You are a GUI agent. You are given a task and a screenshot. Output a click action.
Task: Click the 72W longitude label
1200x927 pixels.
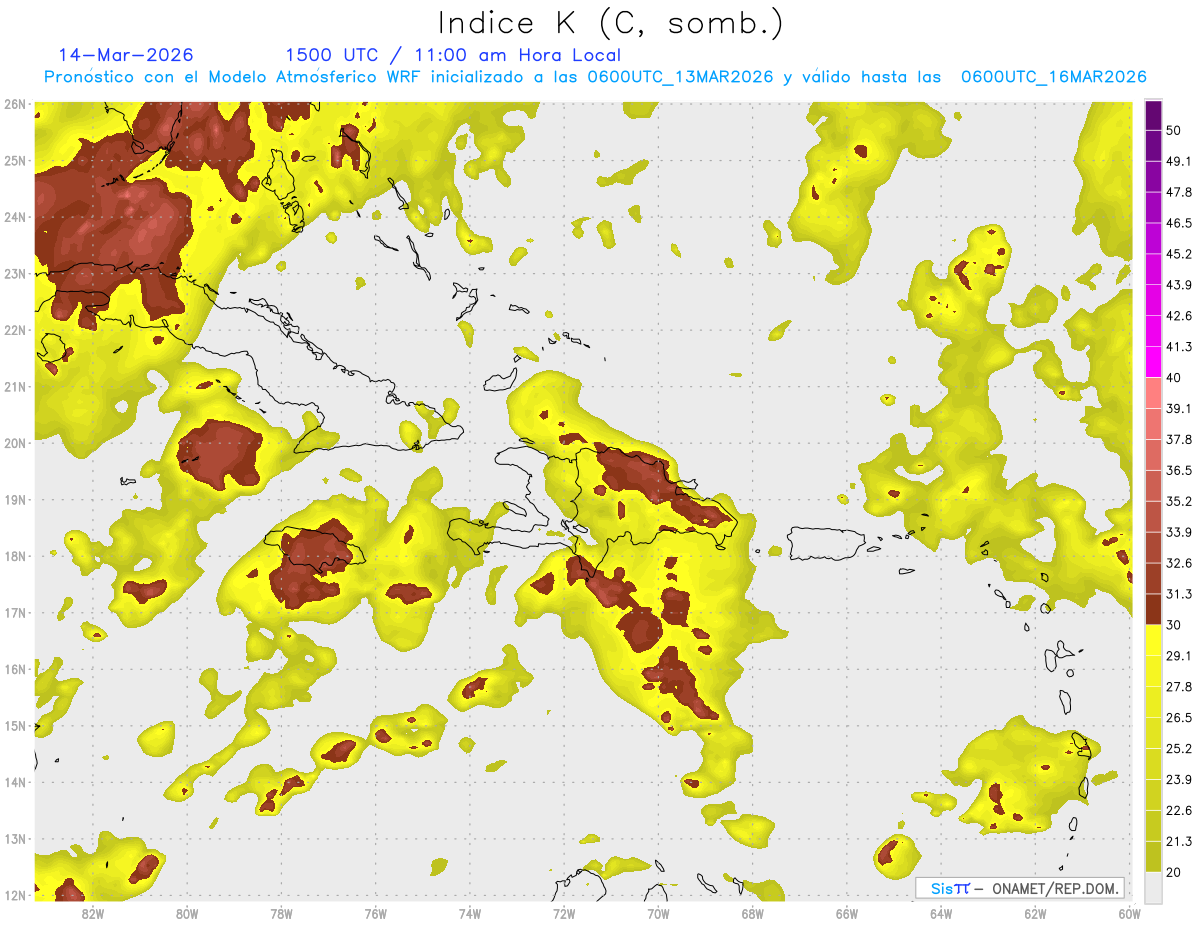[x=564, y=914]
